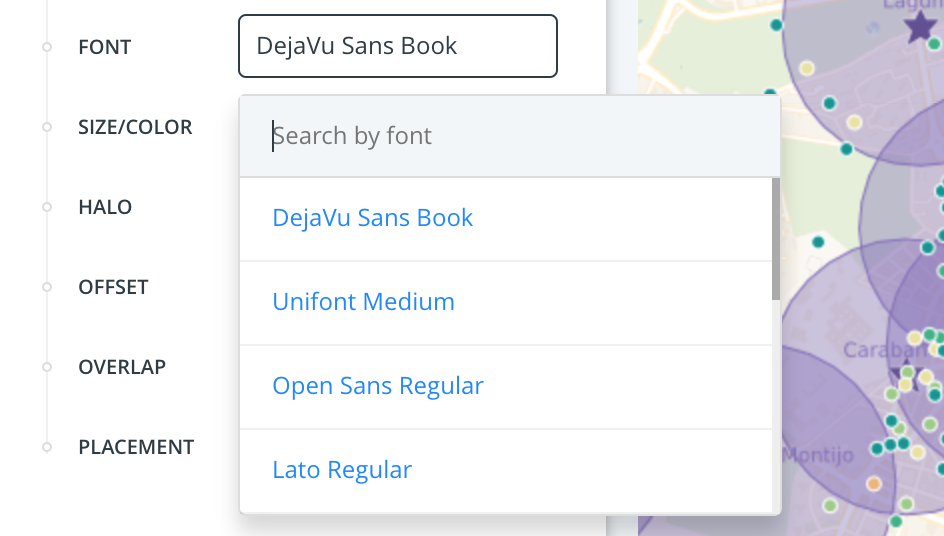The image size is (944, 536).
Task: Pick Open Sans Regular font
Action: (506, 387)
